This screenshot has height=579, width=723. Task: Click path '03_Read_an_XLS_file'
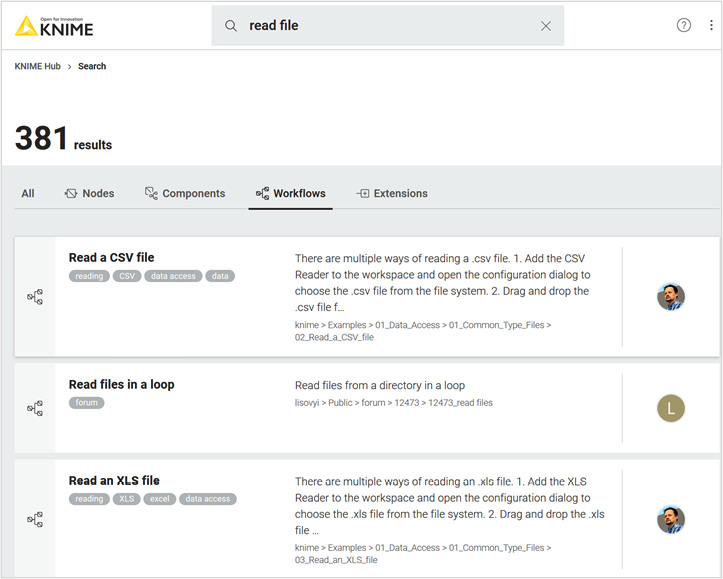pyautogui.click(x=336, y=560)
